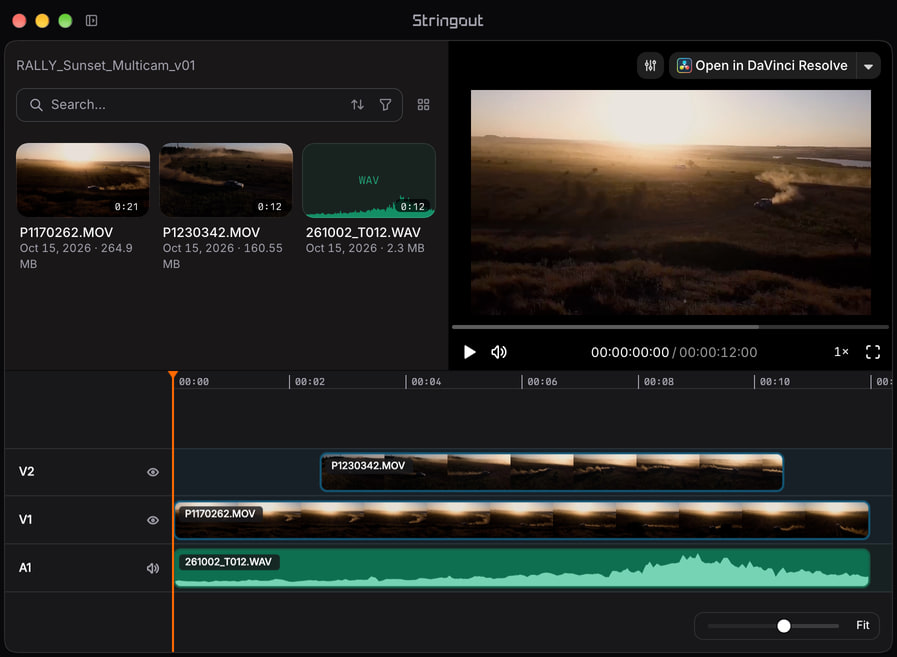
Task: Click the 00:08 ruler mark
Action: pyautogui.click(x=658, y=382)
